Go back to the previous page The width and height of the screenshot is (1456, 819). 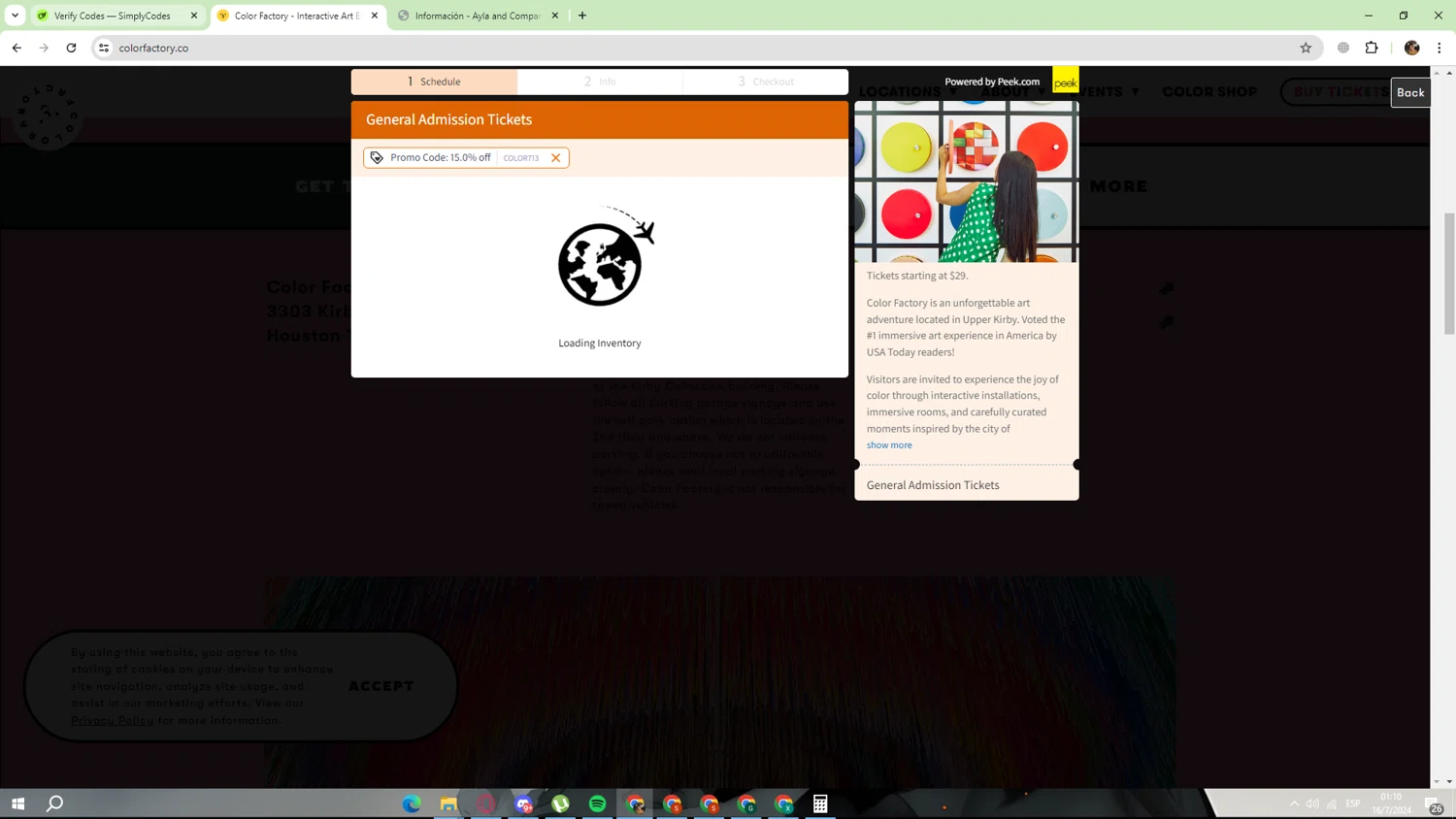(17, 48)
